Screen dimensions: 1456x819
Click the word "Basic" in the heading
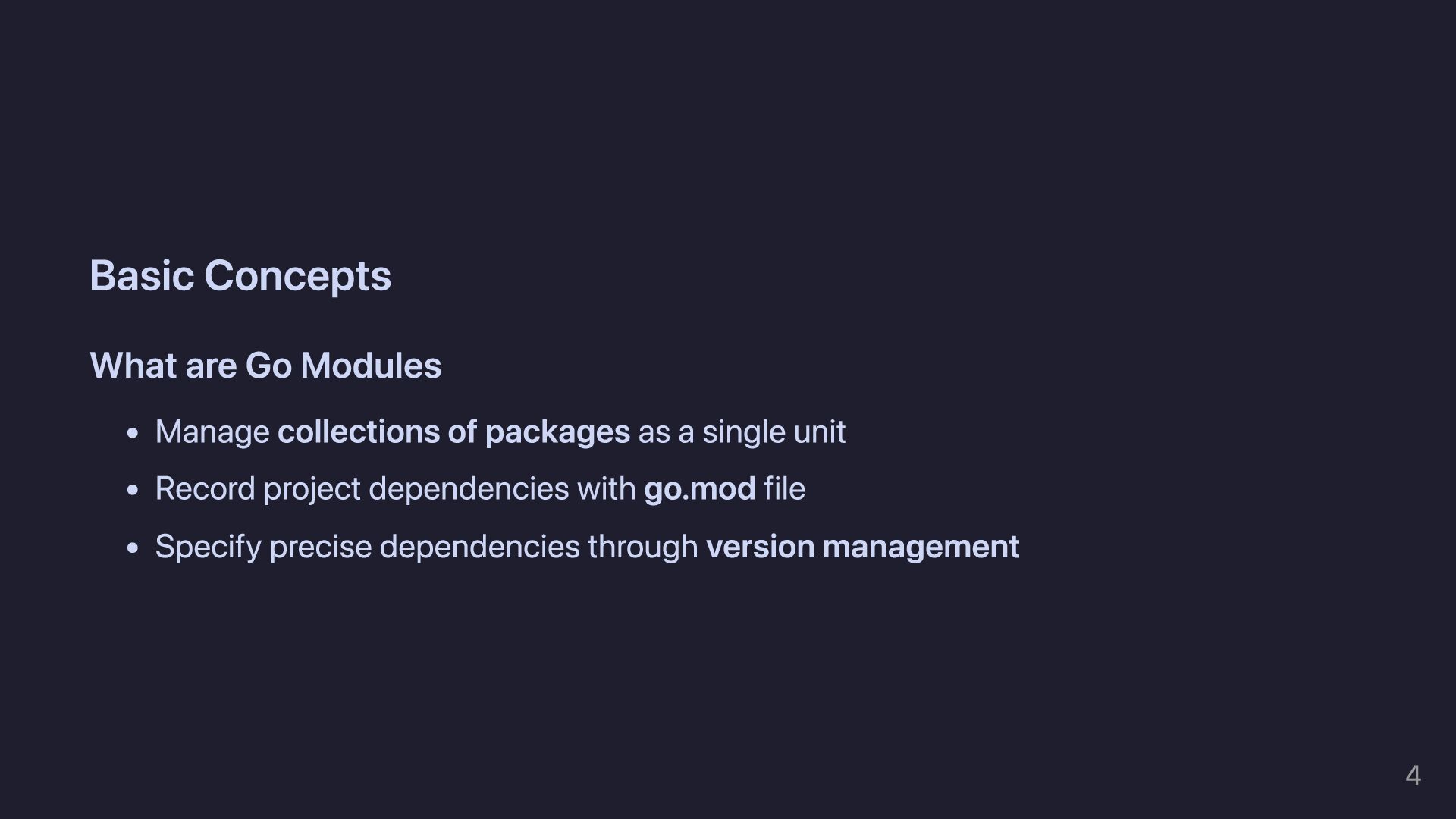pos(142,275)
